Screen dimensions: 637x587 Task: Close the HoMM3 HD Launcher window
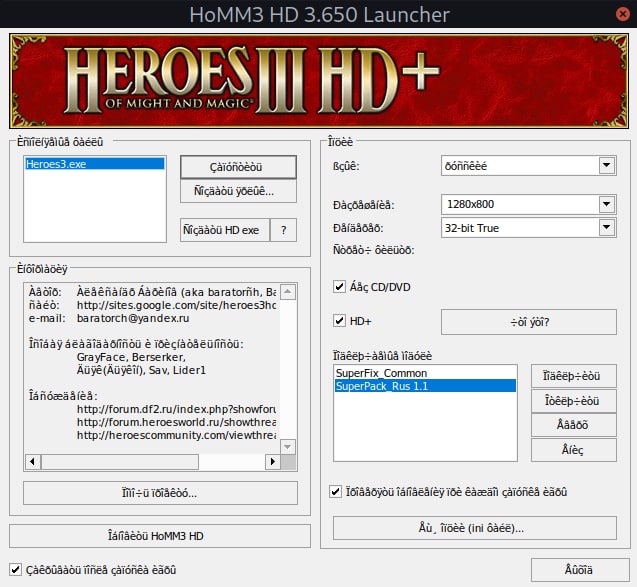point(623,14)
